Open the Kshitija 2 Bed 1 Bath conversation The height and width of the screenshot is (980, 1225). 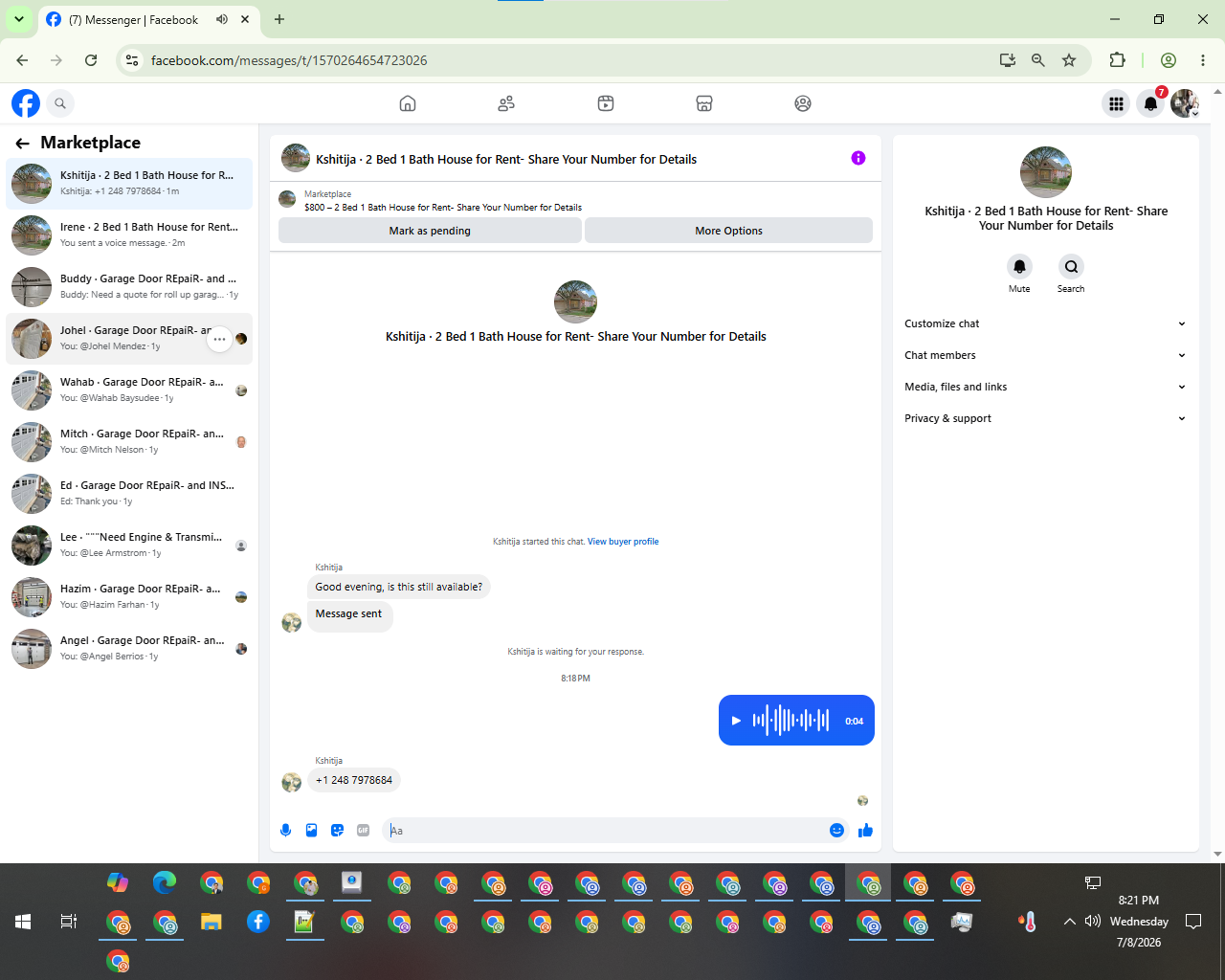click(x=129, y=183)
